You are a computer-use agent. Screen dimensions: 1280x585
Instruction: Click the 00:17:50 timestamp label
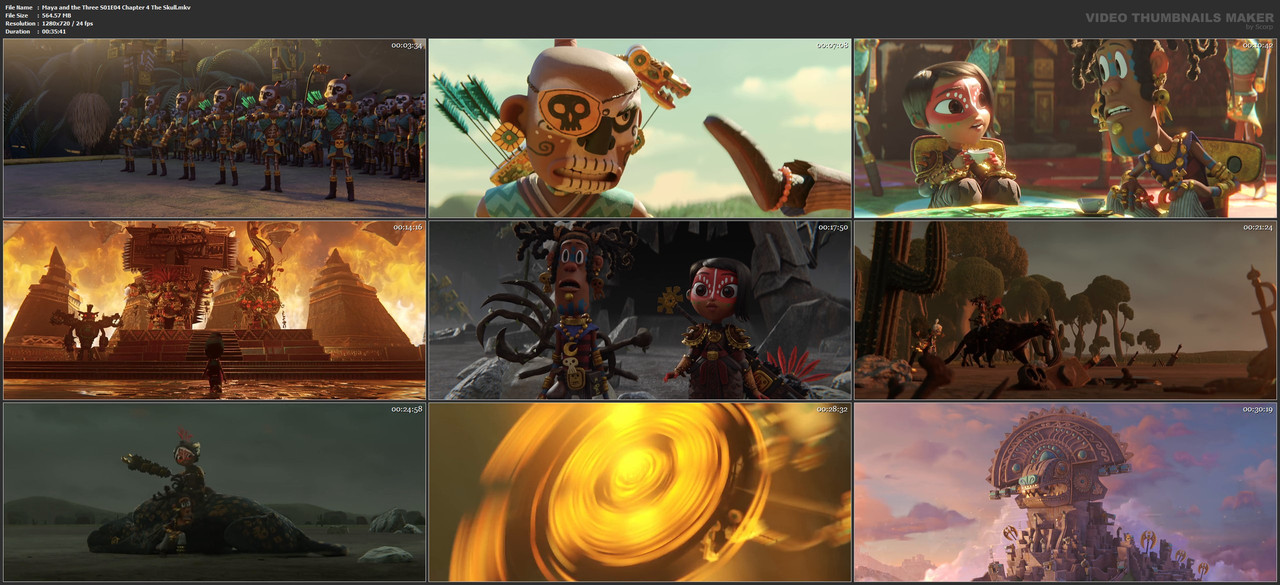coord(832,228)
